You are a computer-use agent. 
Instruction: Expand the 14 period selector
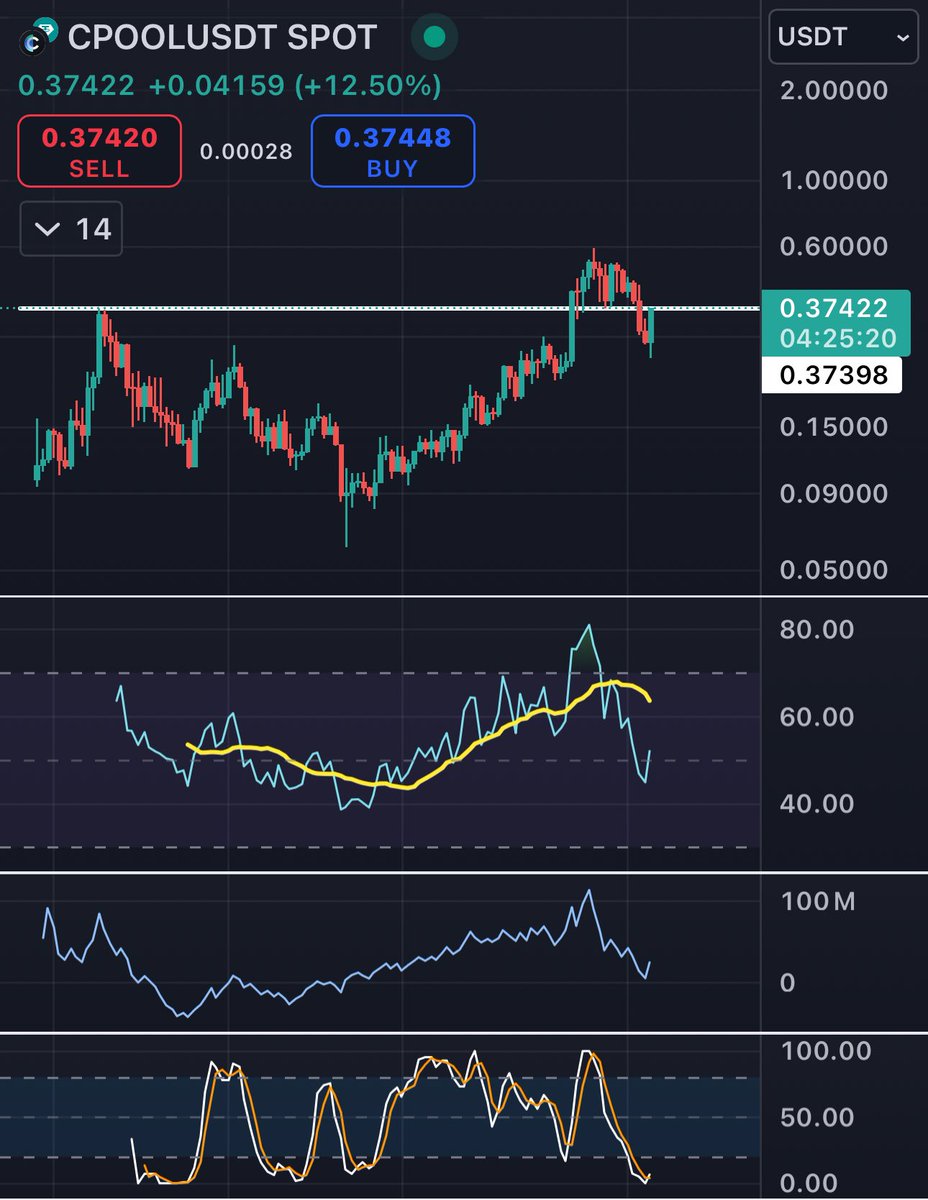[x=70, y=228]
